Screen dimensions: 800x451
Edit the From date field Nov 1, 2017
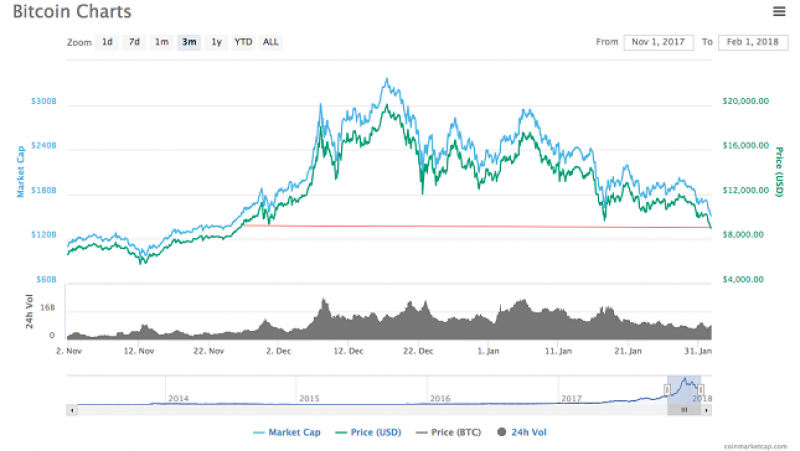(658, 42)
